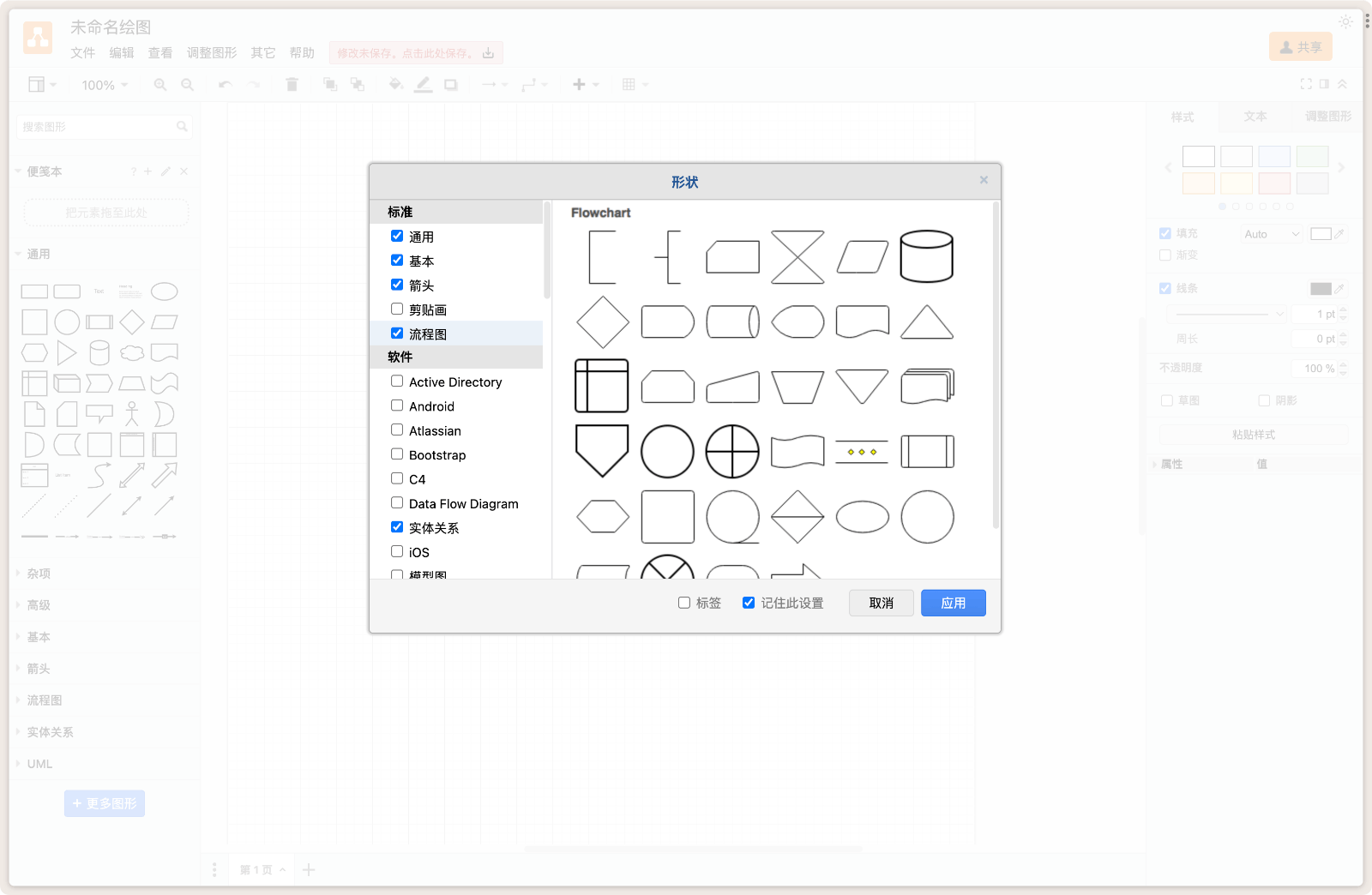Check the C4 library checkbox
This screenshot has width=1372, height=895.
pyautogui.click(x=397, y=478)
